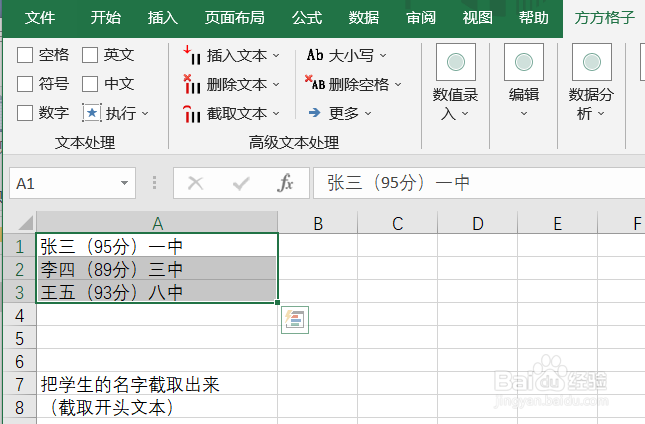Screen dimensions: 645x424
Task: Click the Delete Spaces (删除空格) icon
Action: tap(315, 83)
